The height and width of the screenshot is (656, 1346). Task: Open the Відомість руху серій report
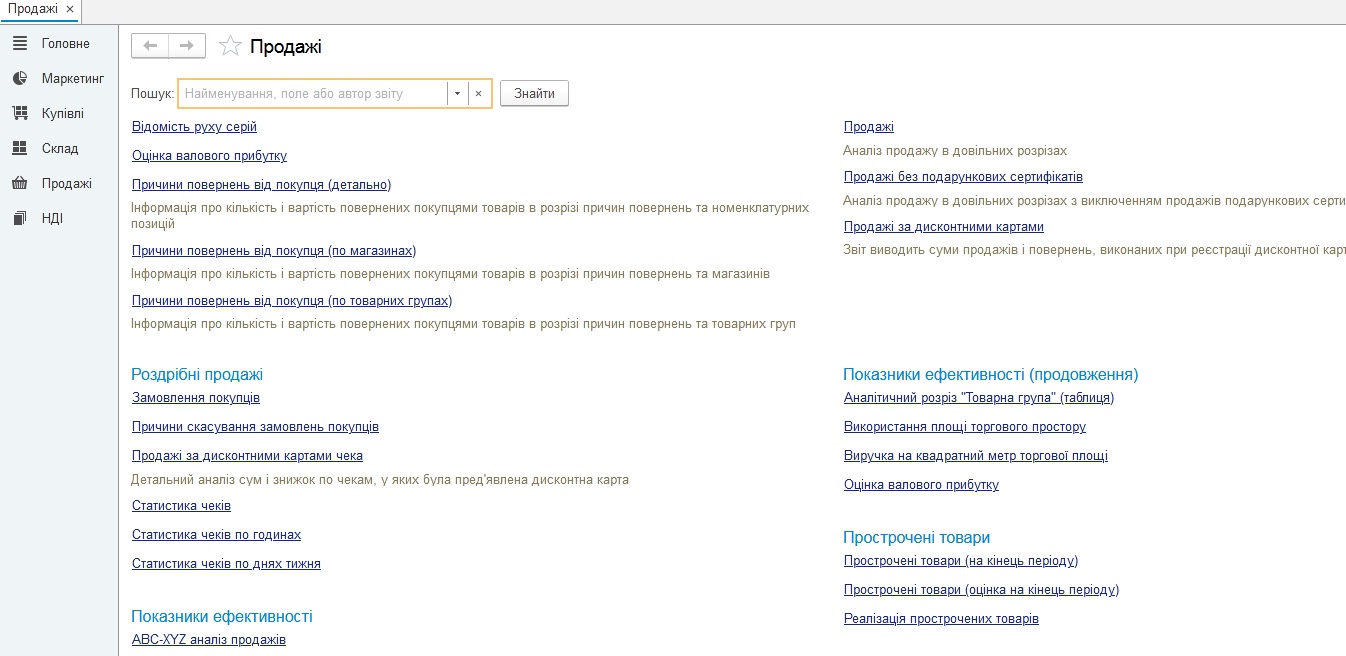[x=194, y=127]
